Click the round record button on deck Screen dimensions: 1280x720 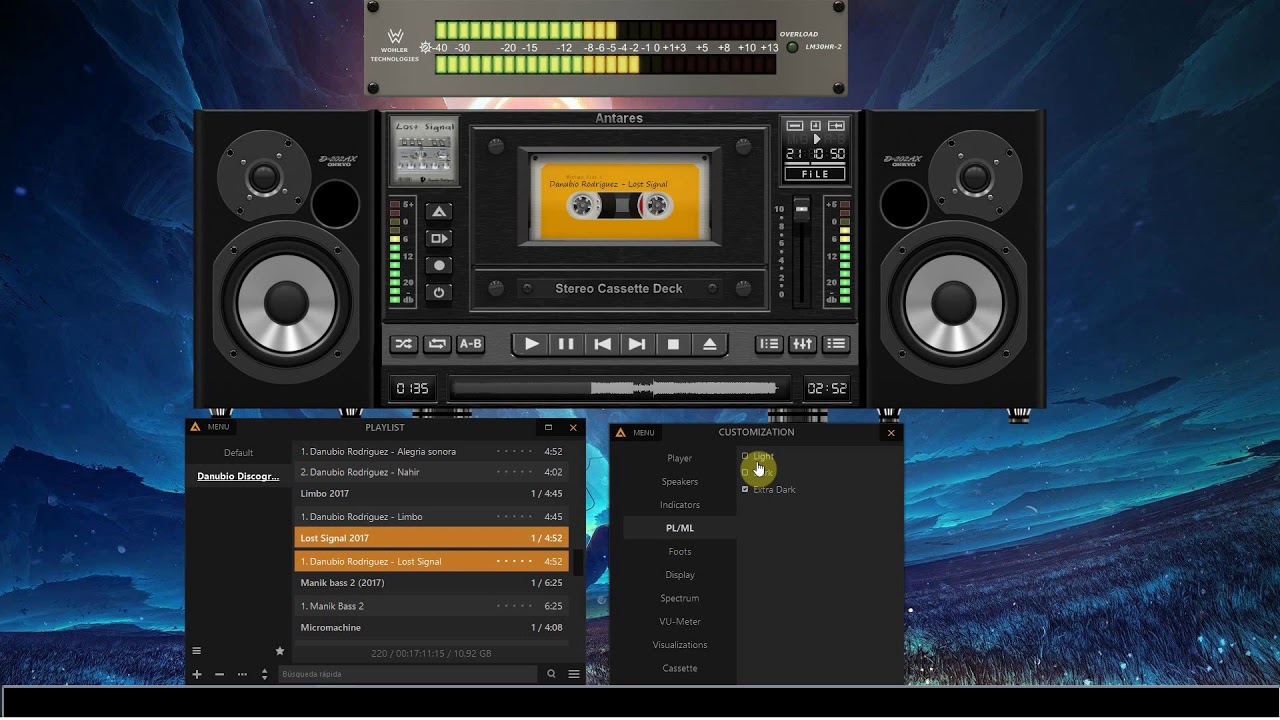(439, 266)
